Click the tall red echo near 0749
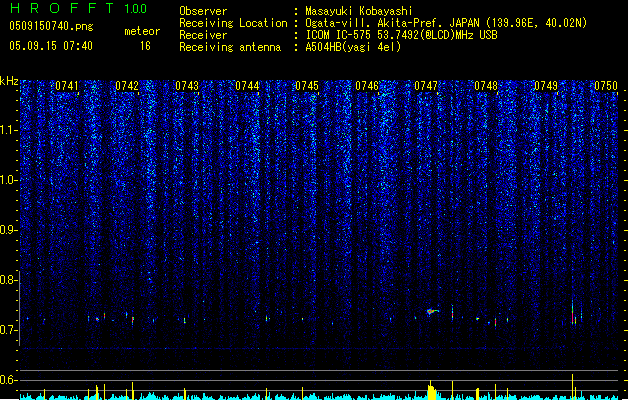 click(x=573, y=312)
